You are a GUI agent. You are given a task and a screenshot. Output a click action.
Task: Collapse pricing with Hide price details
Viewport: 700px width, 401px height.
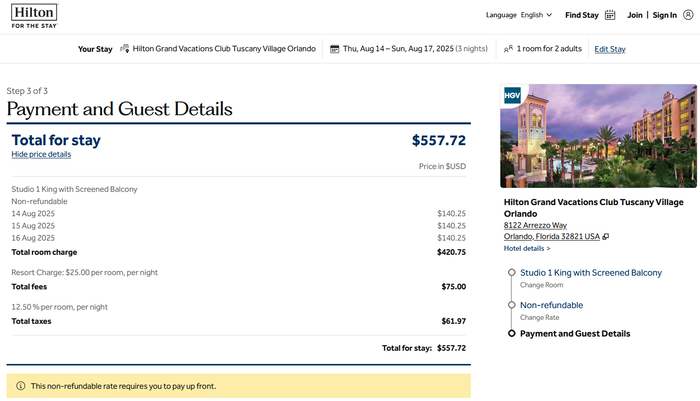(41, 154)
